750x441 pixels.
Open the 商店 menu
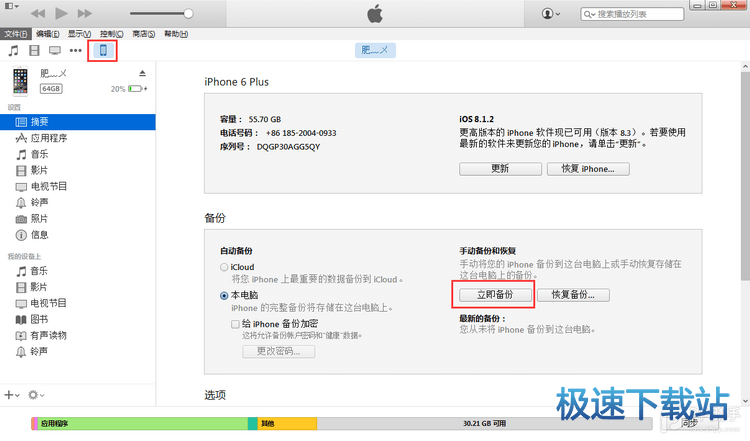143,34
